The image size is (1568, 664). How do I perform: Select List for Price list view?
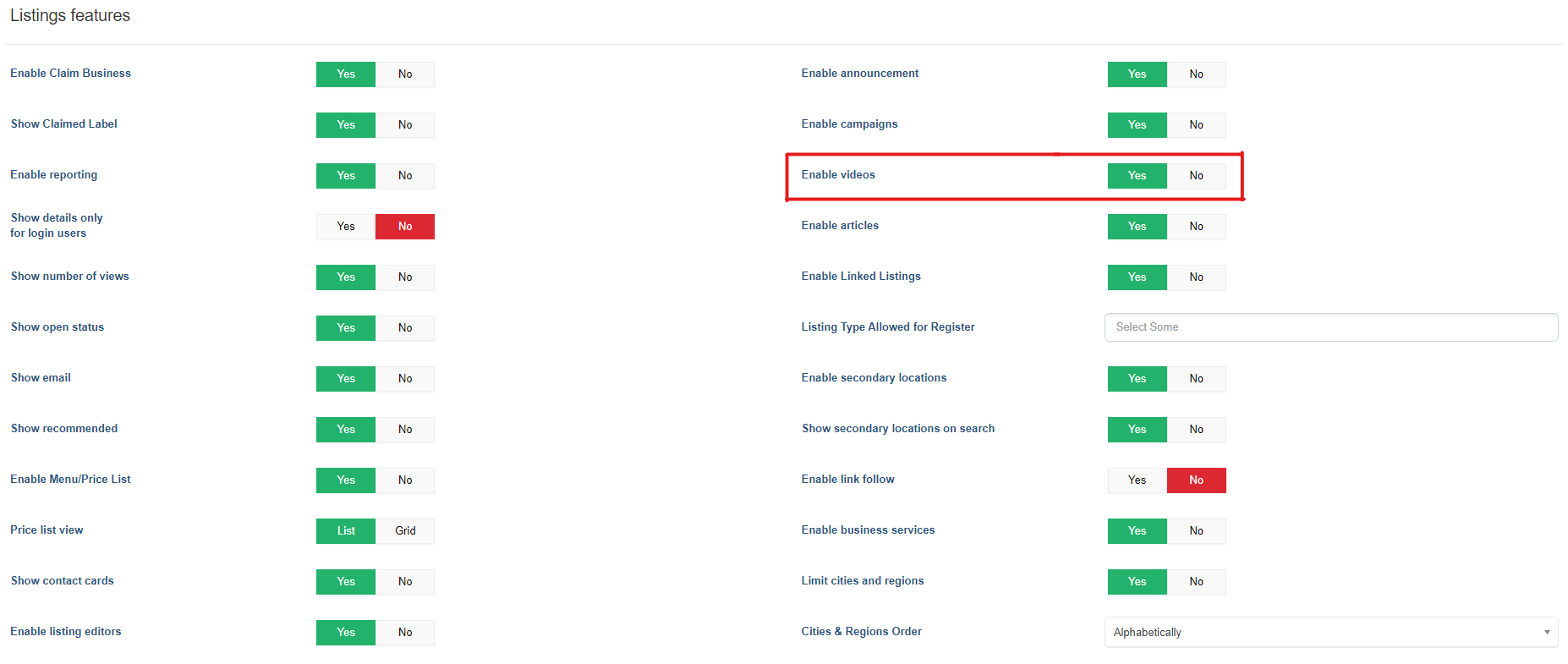click(x=346, y=531)
